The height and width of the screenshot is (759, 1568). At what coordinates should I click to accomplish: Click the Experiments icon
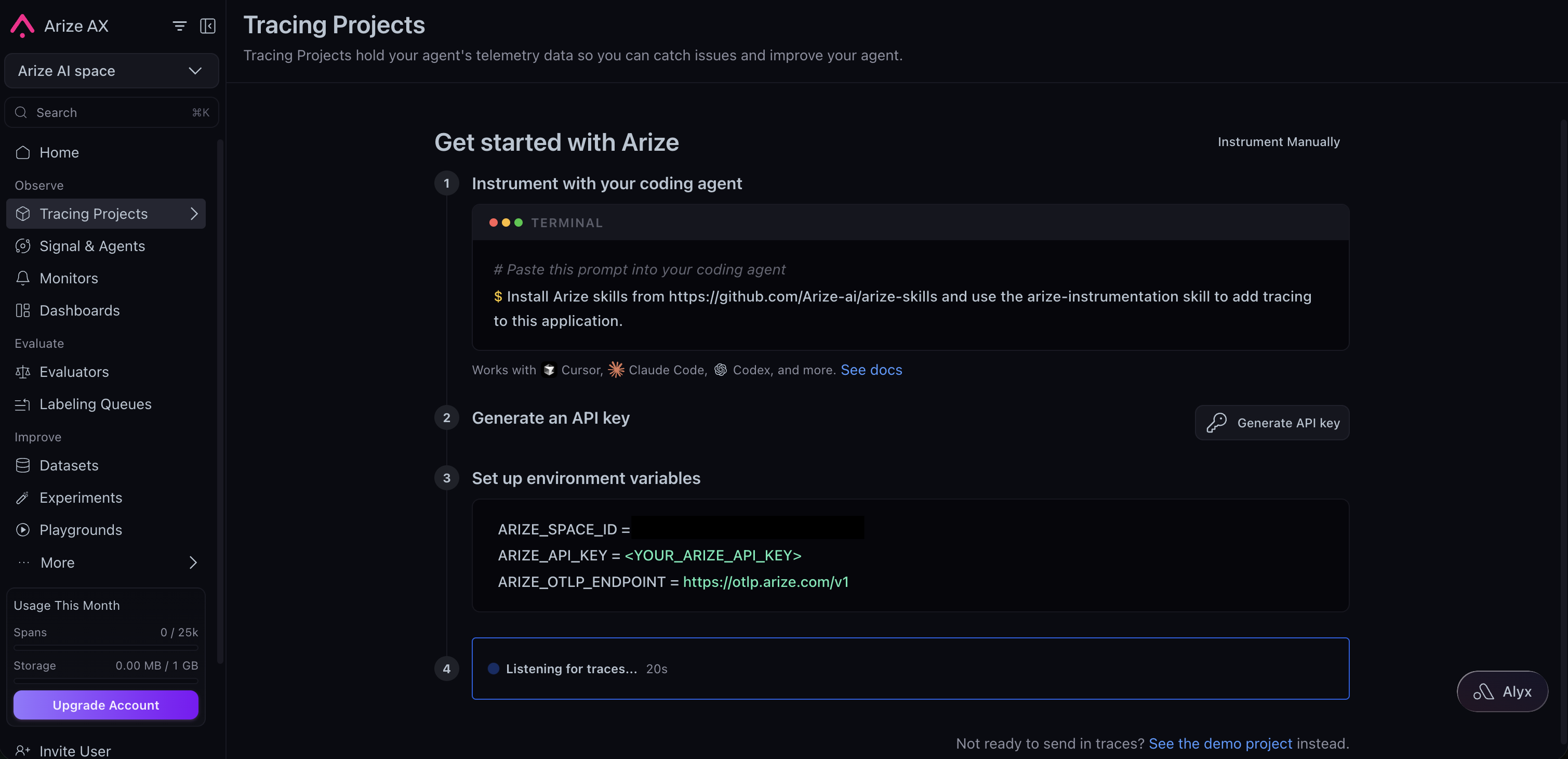pos(23,498)
